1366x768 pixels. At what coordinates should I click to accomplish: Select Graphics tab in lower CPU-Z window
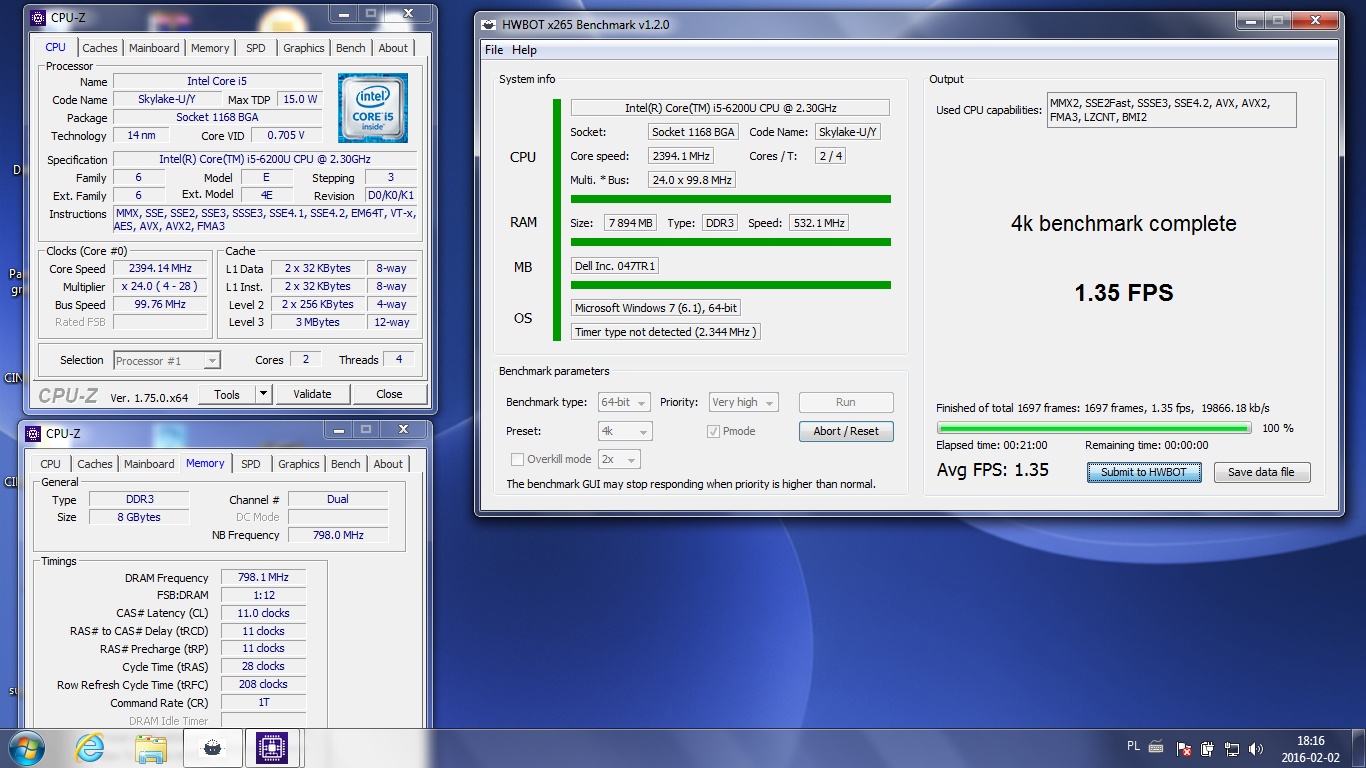coord(299,464)
